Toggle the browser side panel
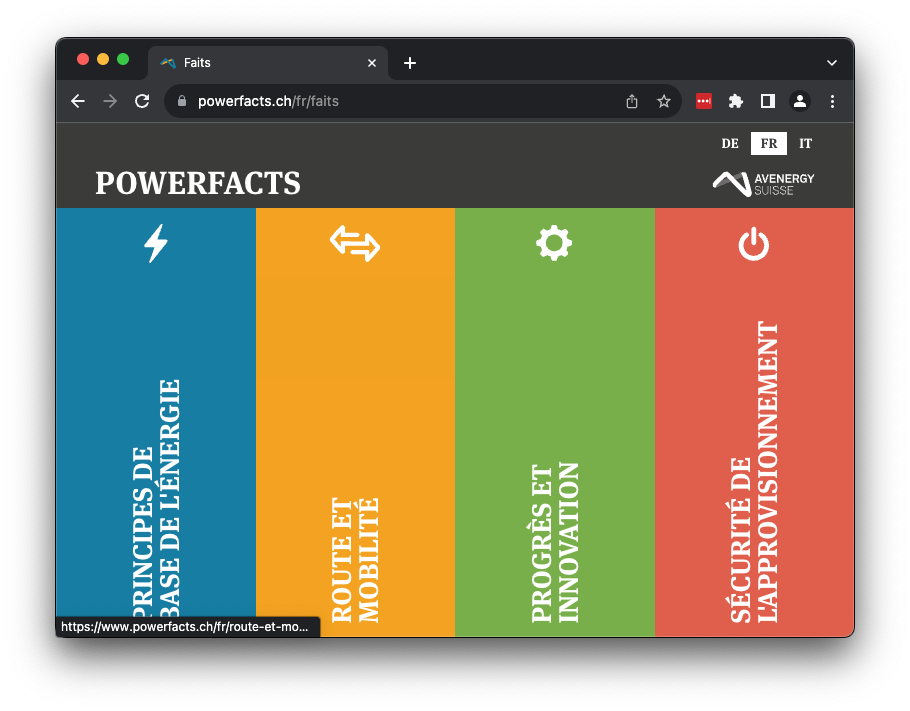The width and height of the screenshot is (910, 711). (x=768, y=101)
